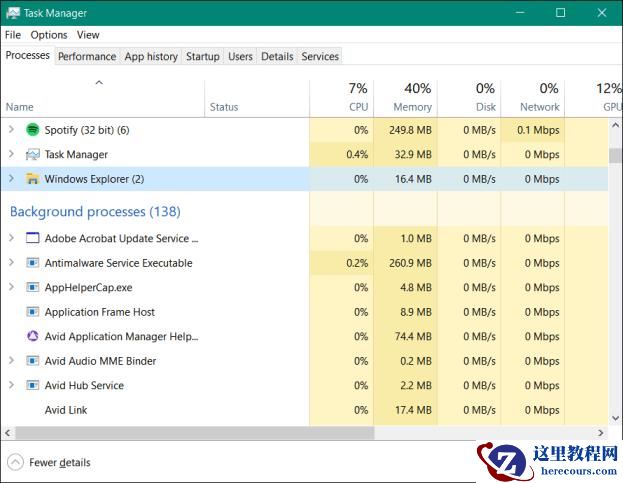Click the Application Frame Host icon

[33, 312]
